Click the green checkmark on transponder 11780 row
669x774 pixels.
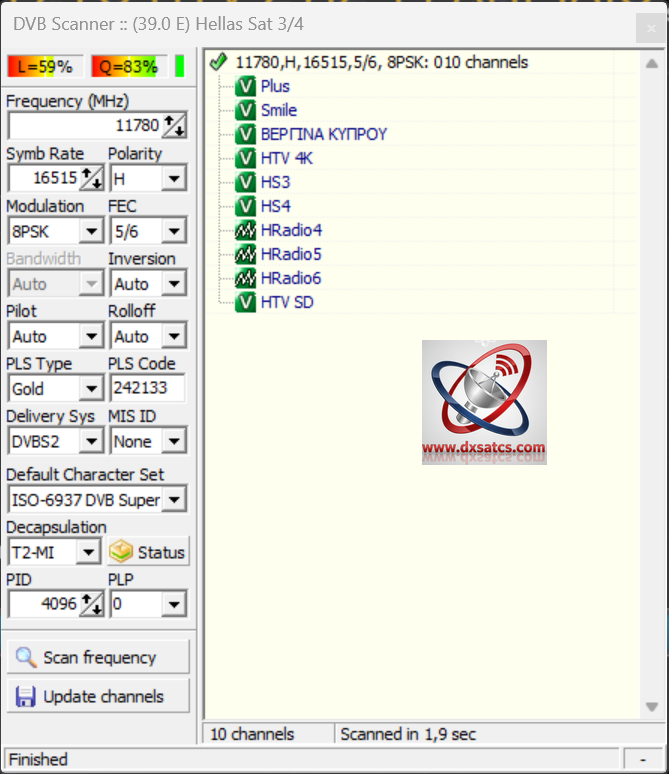point(219,62)
